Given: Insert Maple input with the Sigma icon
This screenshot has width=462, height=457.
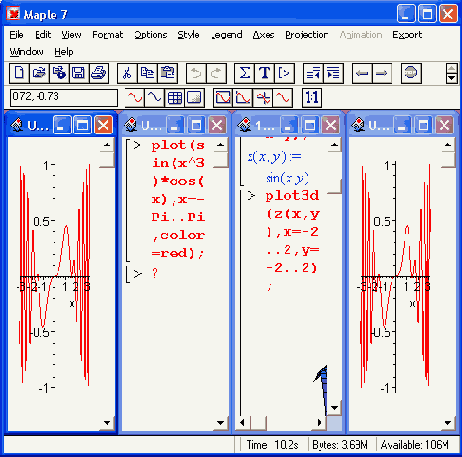Looking at the screenshot, I should point(245,73).
